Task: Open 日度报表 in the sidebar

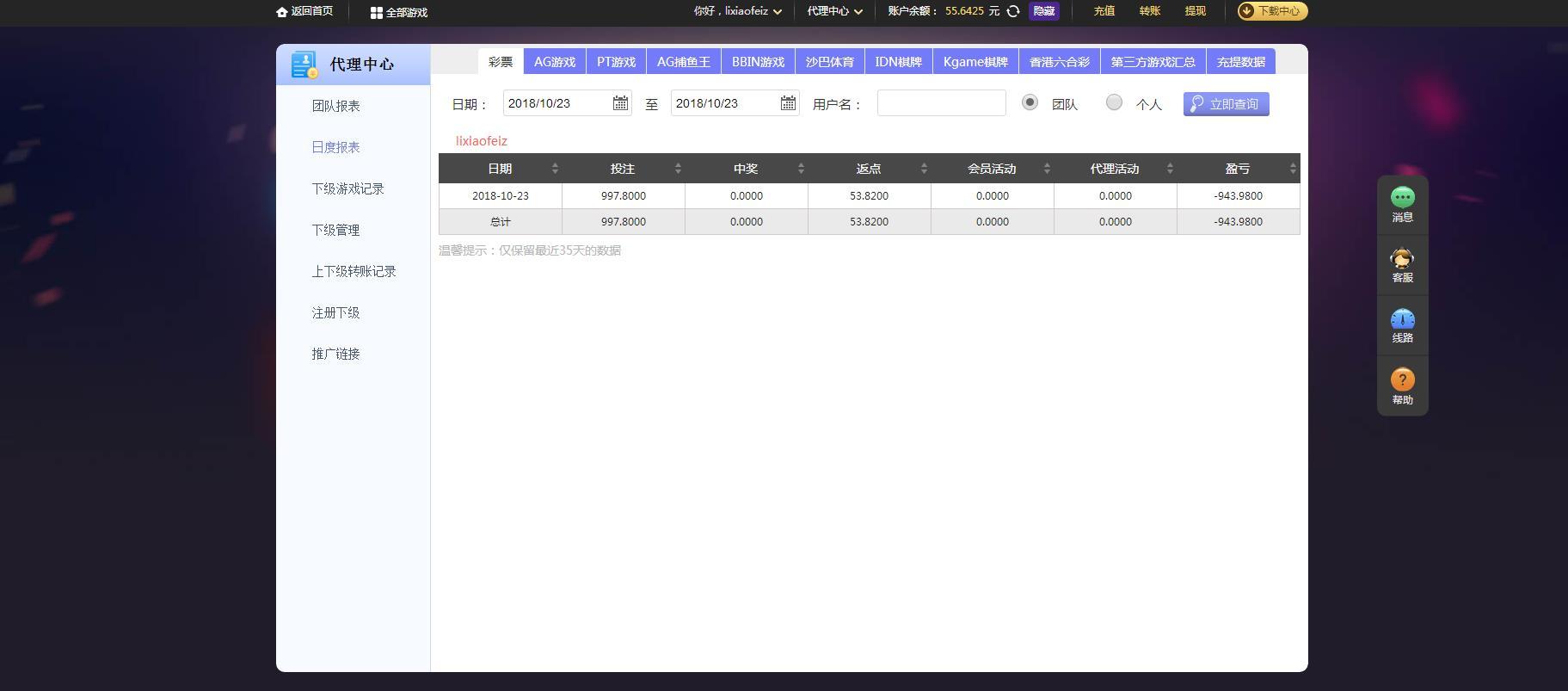Action: tap(336, 147)
